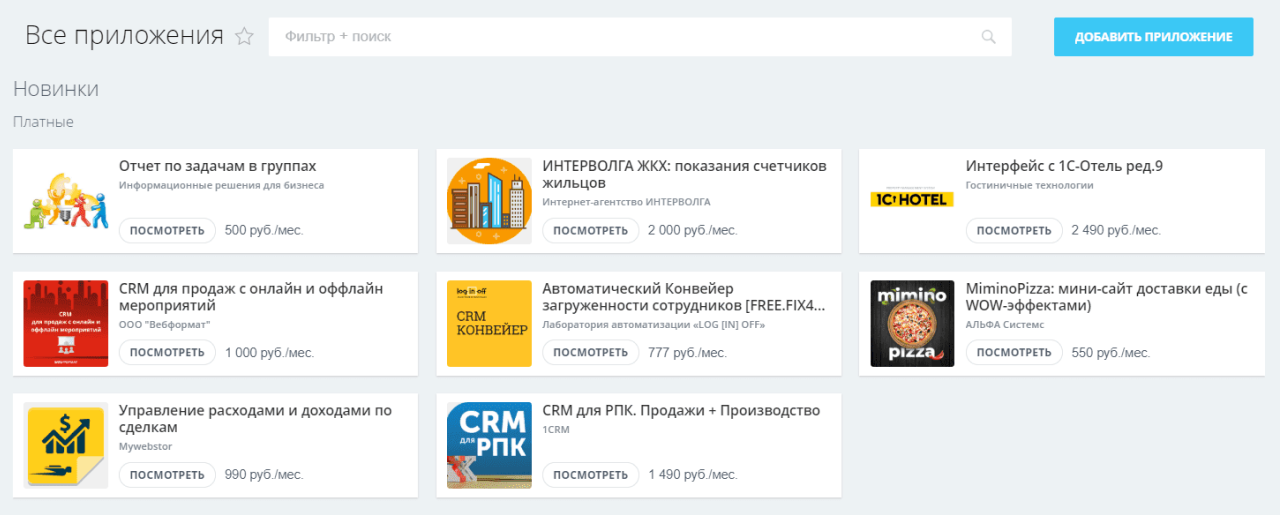The height and width of the screenshot is (515, 1280).
Task: Click Посмотреть for the 2 000 руб. app
Action: (590, 230)
